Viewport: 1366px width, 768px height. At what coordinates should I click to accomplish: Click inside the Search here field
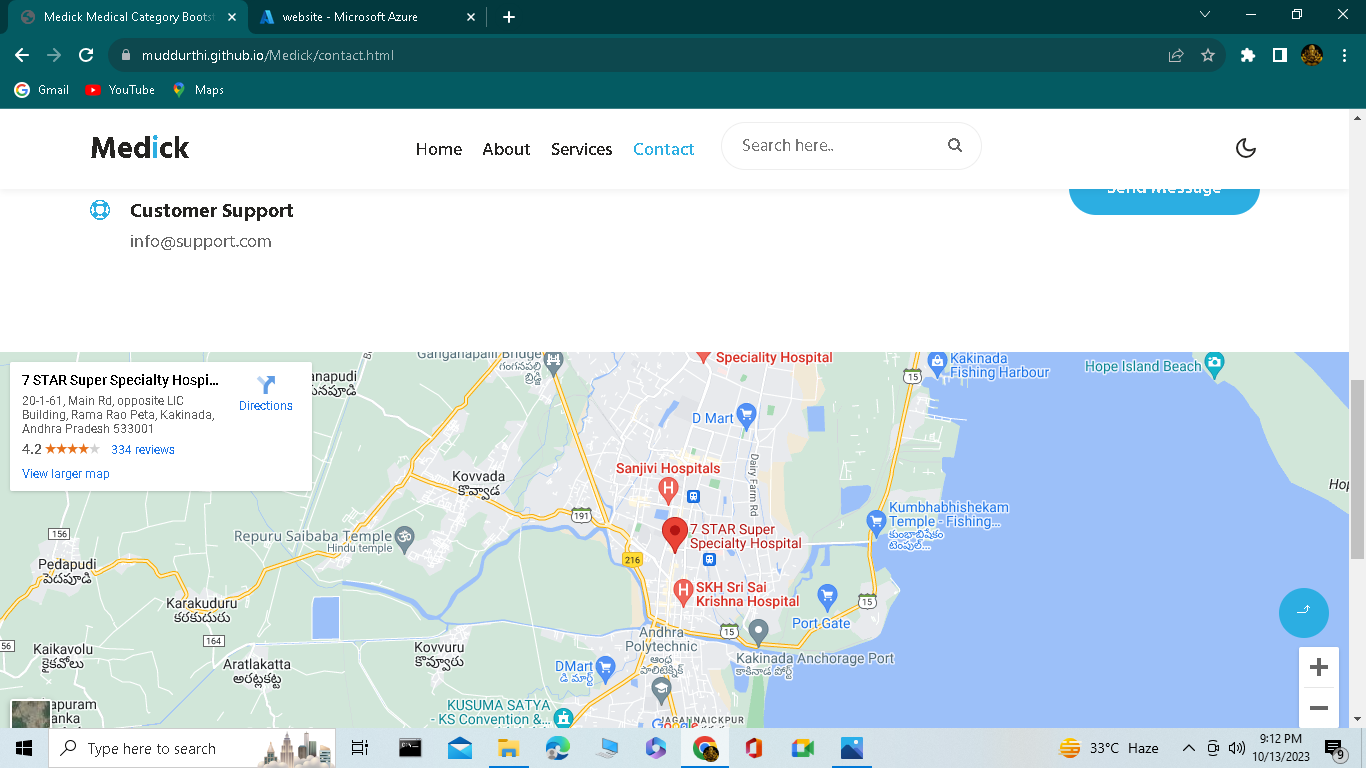(830, 145)
